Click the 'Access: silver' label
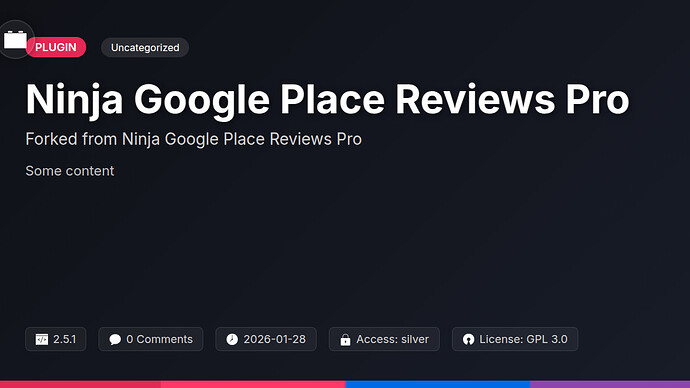Viewport: 690px width, 388px height. pyautogui.click(x=393, y=339)
